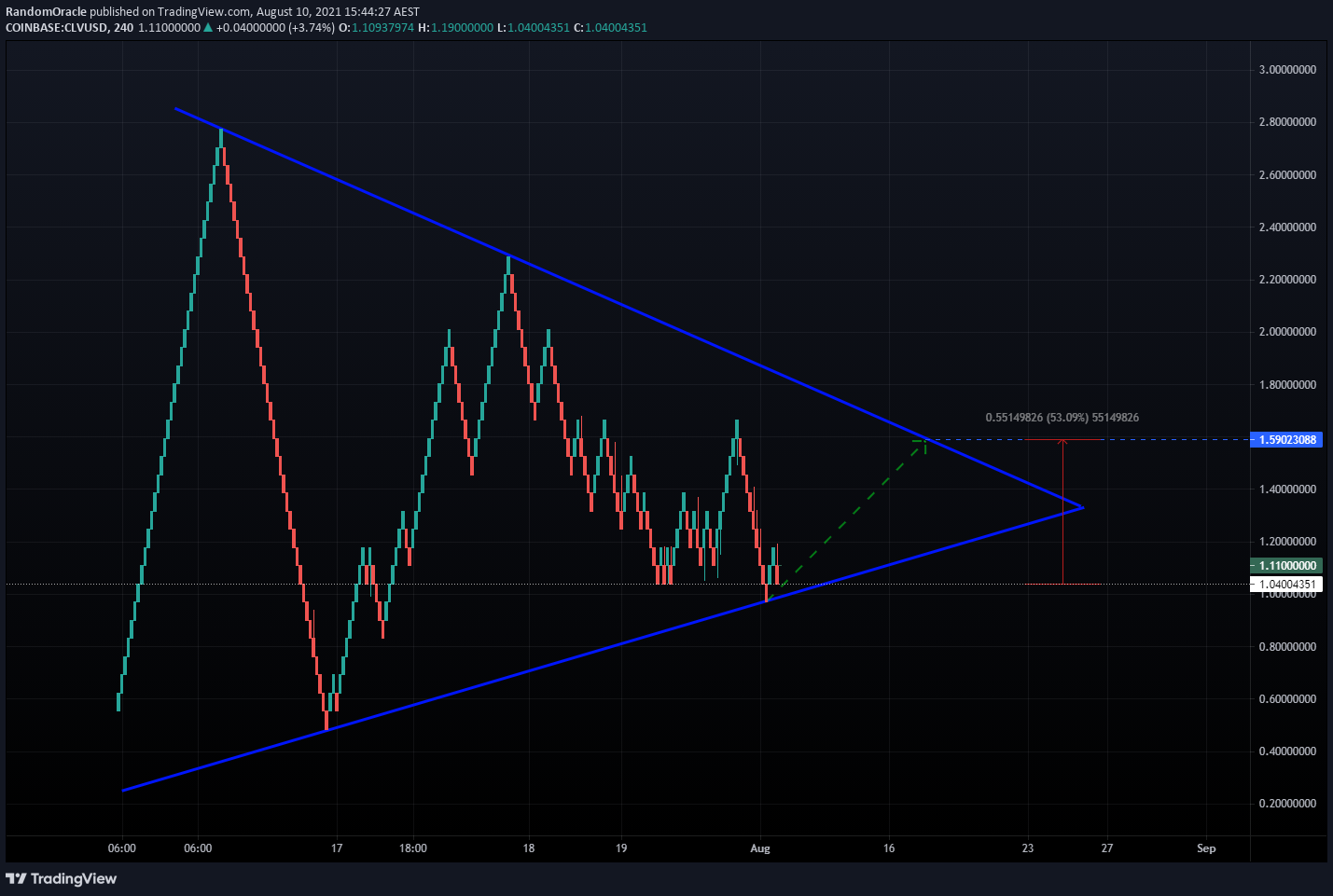Click the 1.80000000 price axis label
Image resolution: width=1333 pixels, height=896 pixels.
point(1287,385)
